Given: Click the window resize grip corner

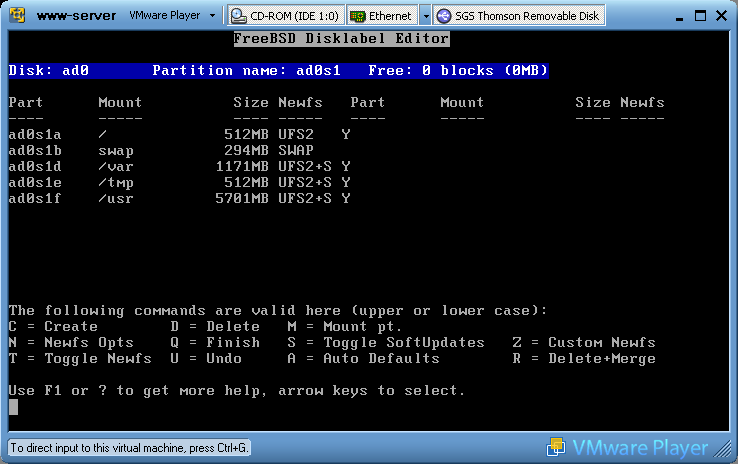Looking at the screenshot, I should pyautogui.click(x=722, y=448).
